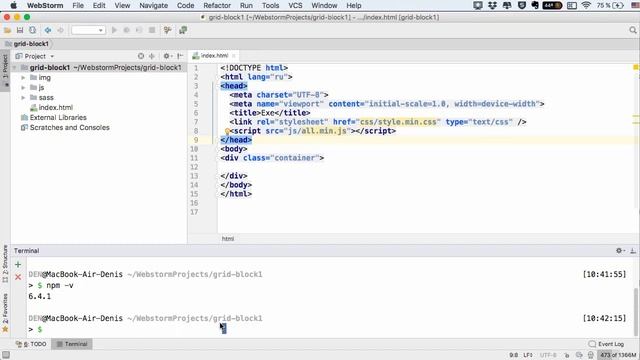Open the Tools menu
Screen dimensions: 640x360
click(270, 6)
